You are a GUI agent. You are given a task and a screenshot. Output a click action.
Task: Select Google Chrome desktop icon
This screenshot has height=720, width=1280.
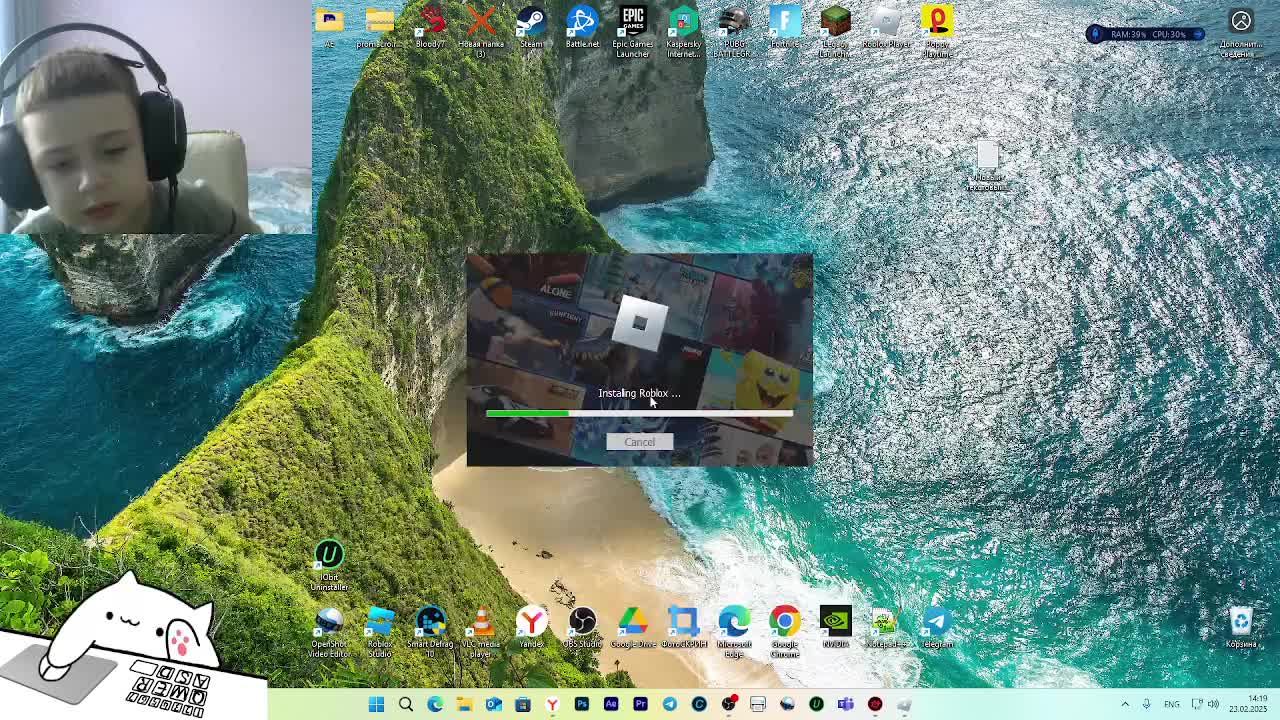(785, 633)
